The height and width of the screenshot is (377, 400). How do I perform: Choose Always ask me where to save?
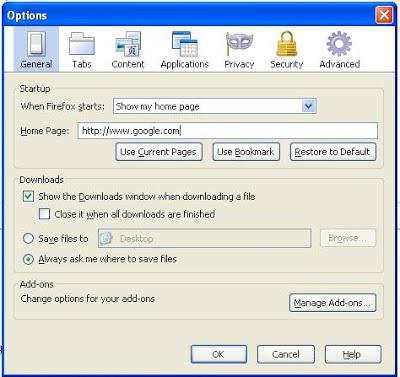pos(28,259)
